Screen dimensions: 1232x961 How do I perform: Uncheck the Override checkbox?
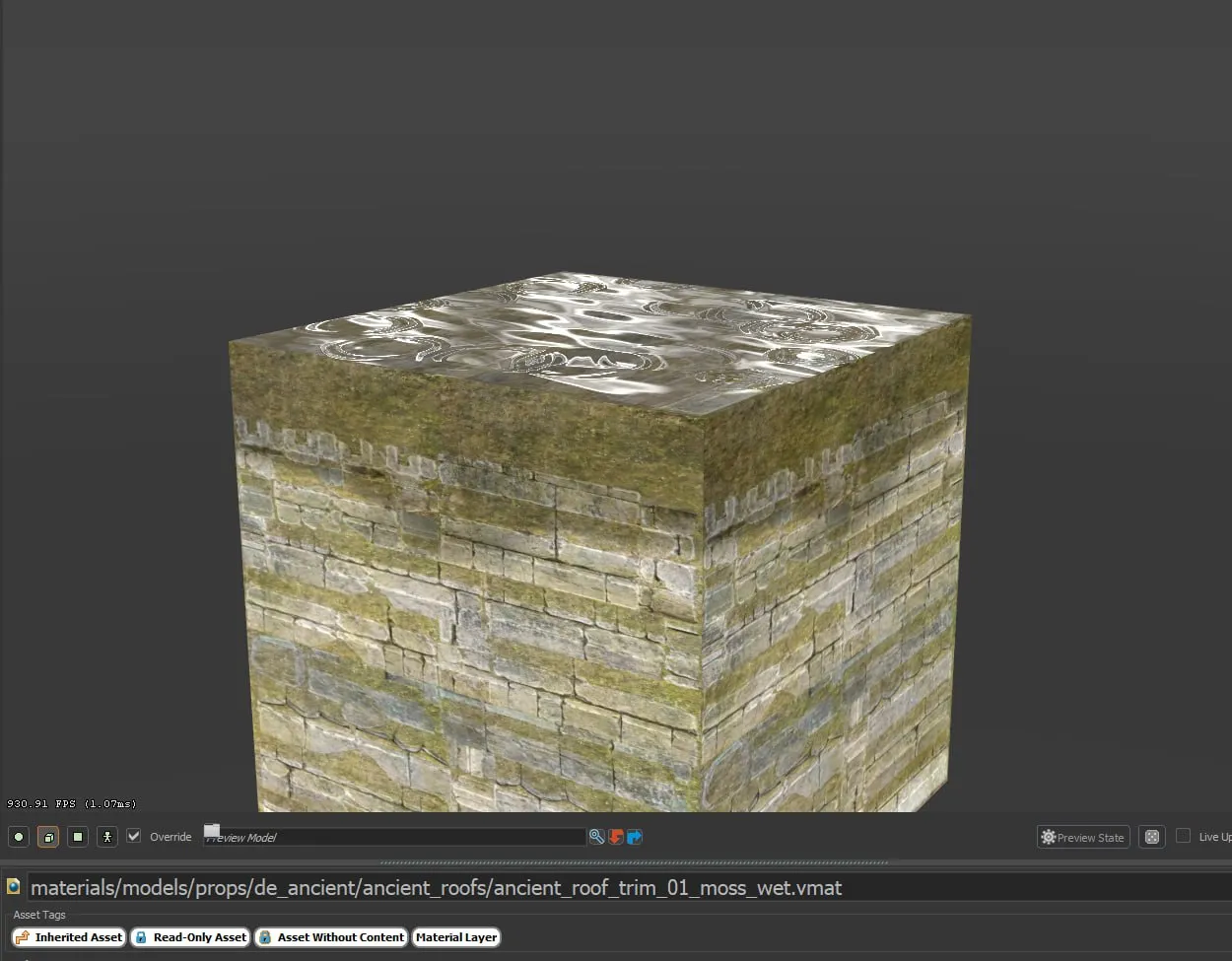click(x=134, y=836)
